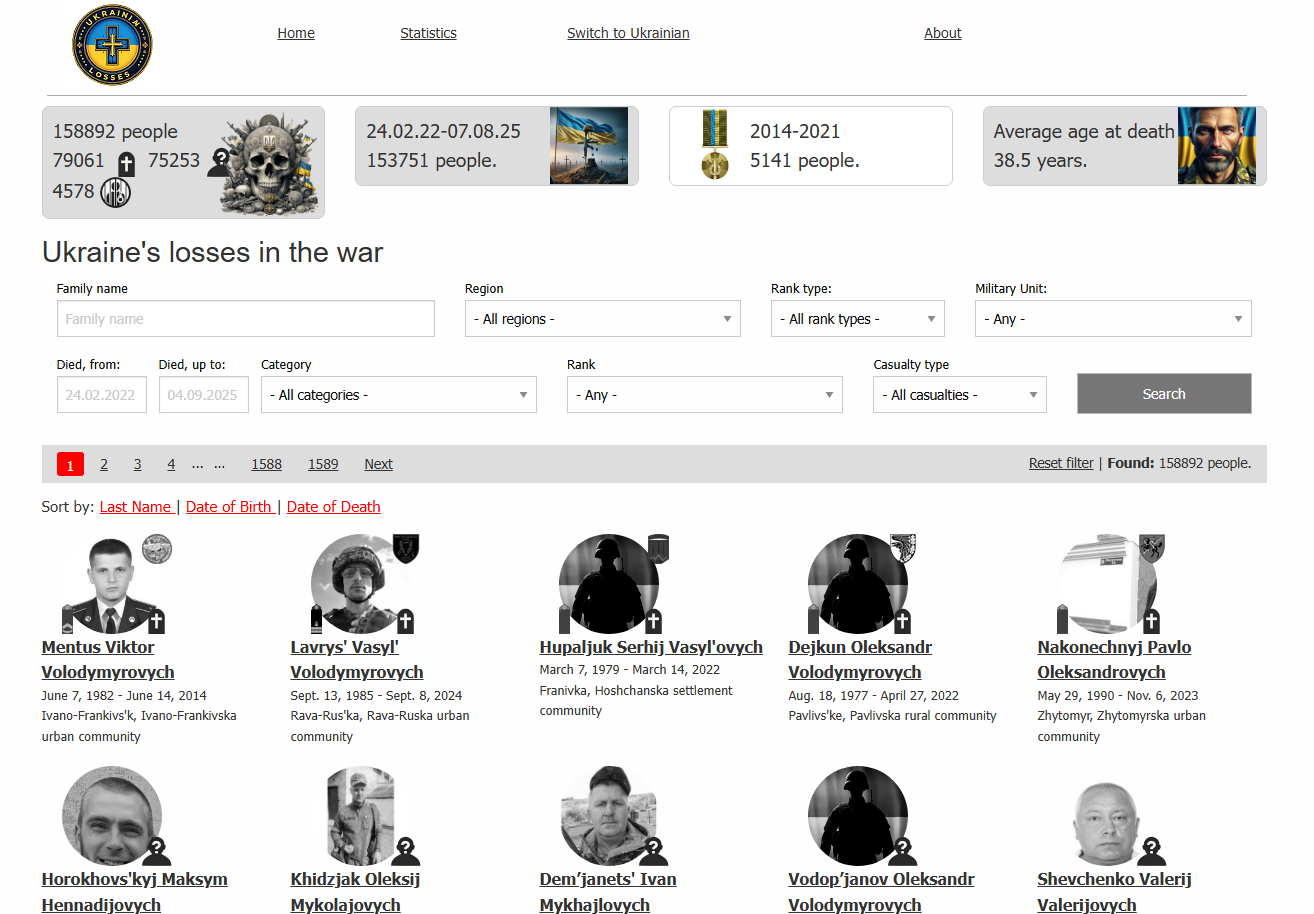Open the Military Unit dropdown
1314x914 pixels.
1112,319
